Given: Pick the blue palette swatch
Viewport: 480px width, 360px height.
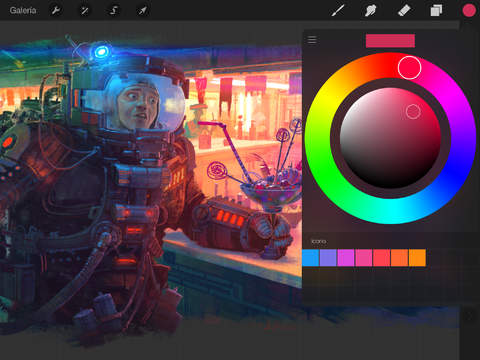Looking at the screenshot, I should (311, 258).
